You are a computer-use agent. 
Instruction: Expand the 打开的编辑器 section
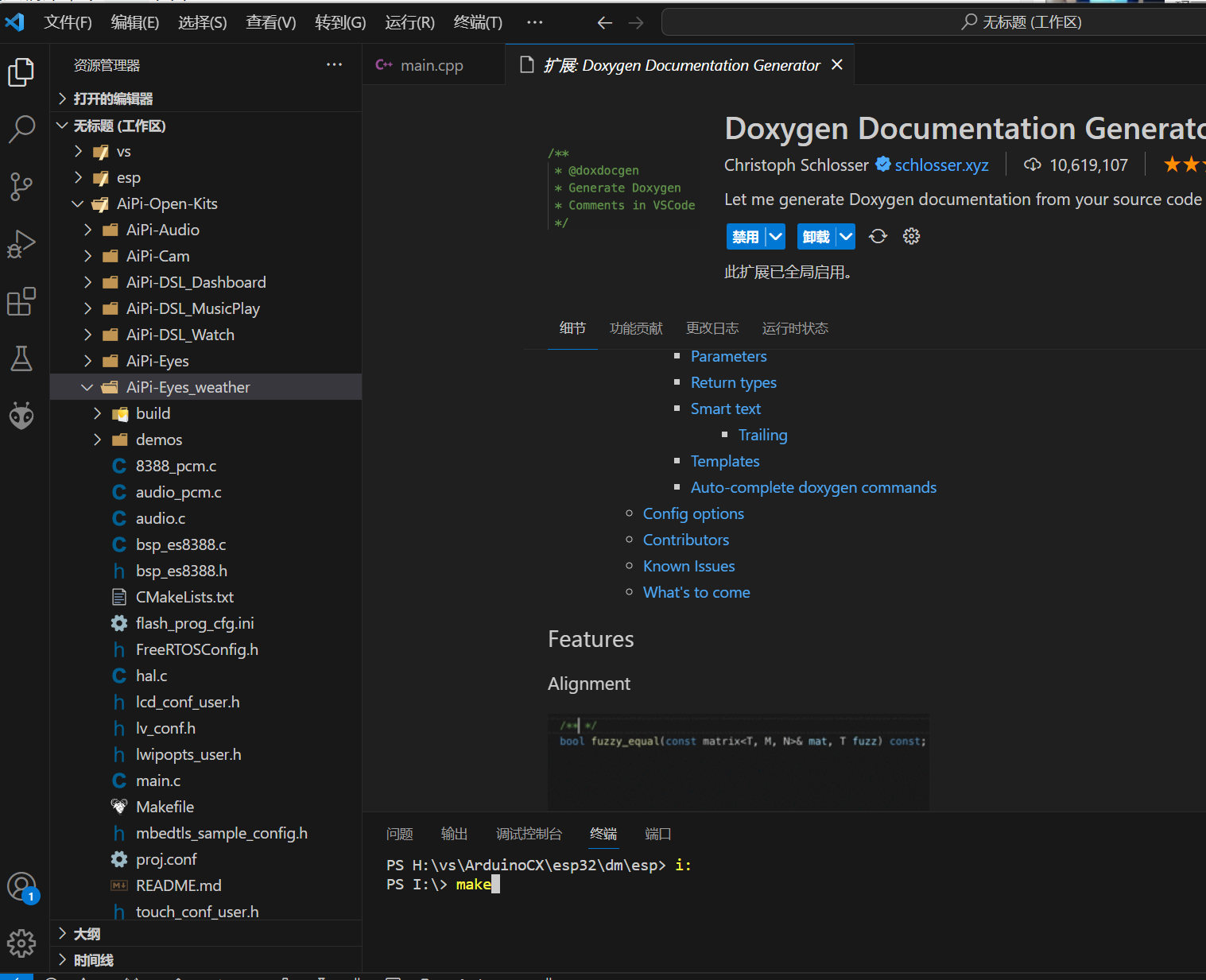point(206,99)
